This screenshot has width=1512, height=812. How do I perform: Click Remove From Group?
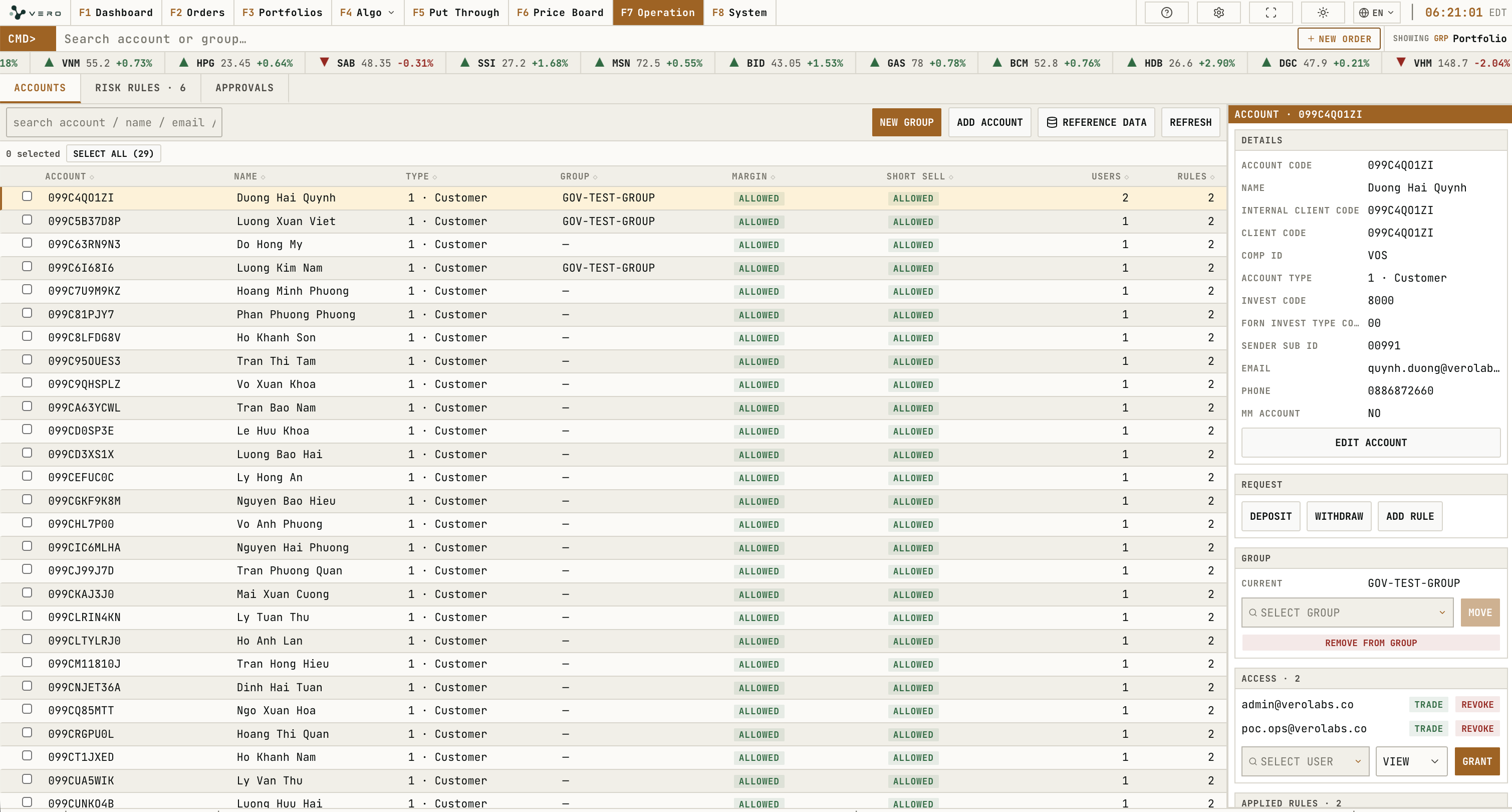[1371, 643]
